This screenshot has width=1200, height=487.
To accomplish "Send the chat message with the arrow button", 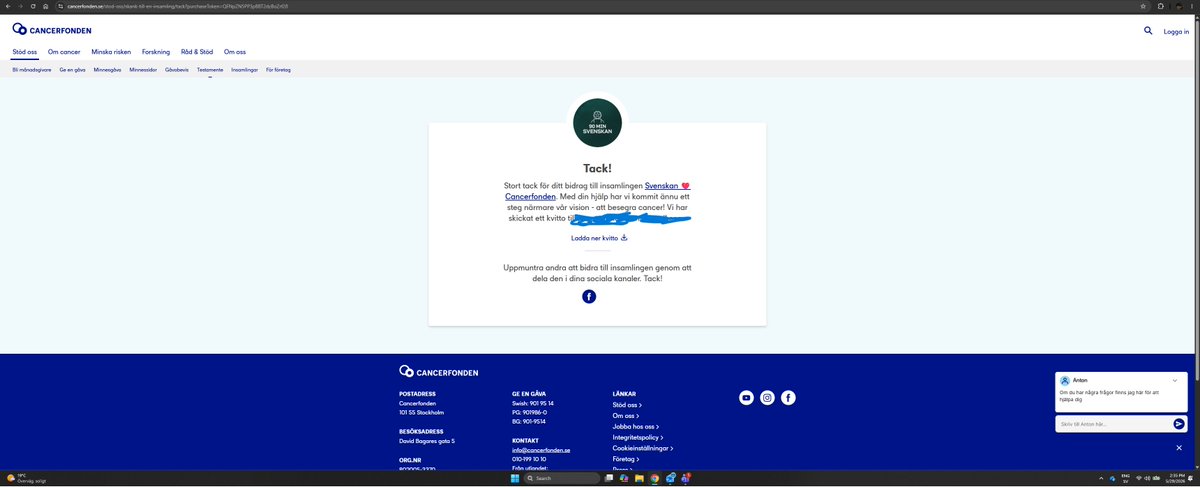I will [1179, 424].
